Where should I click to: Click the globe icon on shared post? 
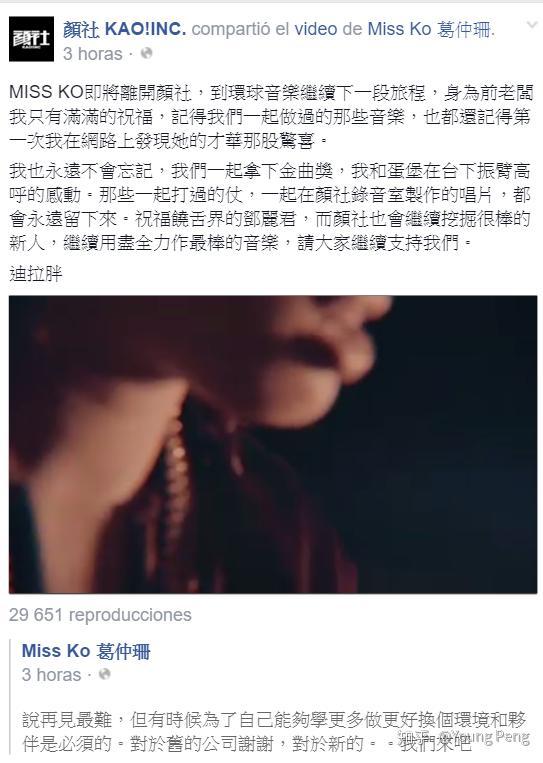pyautogui.click(x=105, y=674)
